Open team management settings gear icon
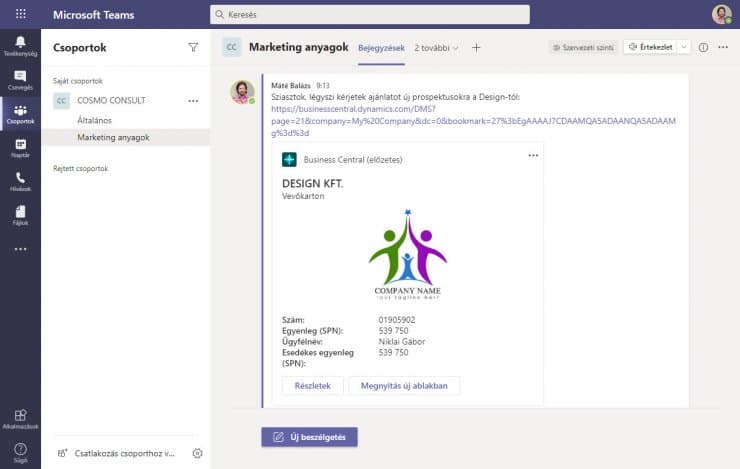 [197, 453]
